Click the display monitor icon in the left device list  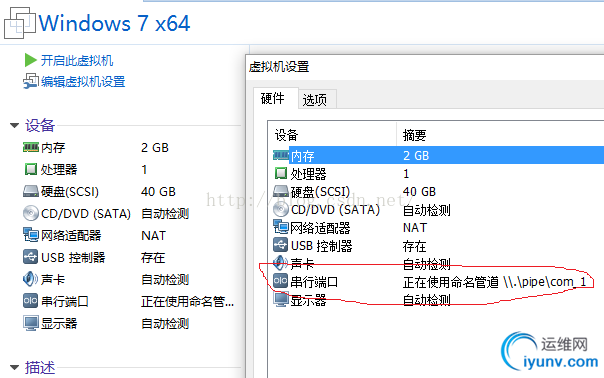31,323
